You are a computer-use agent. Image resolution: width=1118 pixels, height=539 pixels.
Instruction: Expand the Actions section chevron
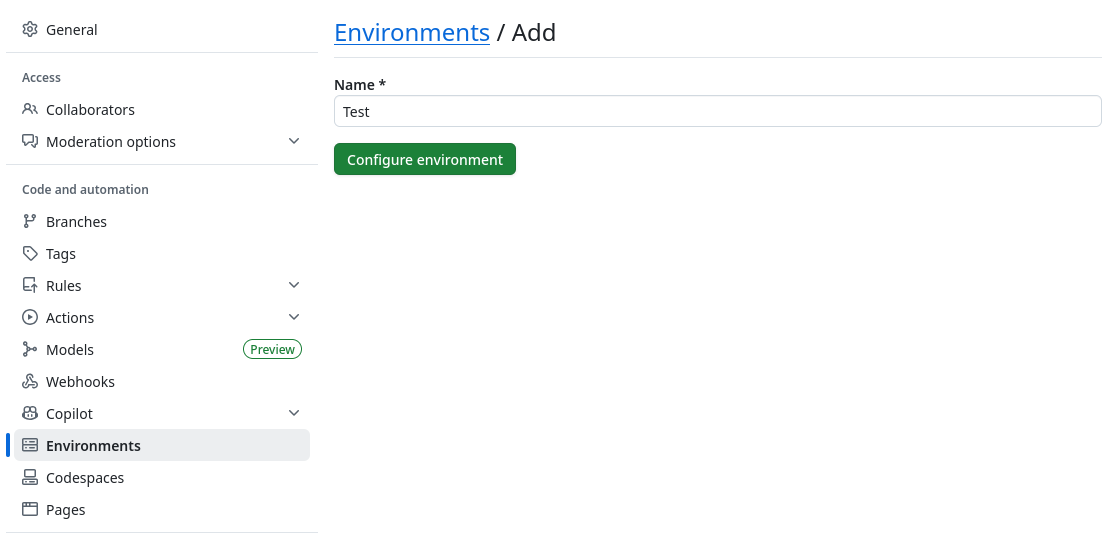[294, 317]
